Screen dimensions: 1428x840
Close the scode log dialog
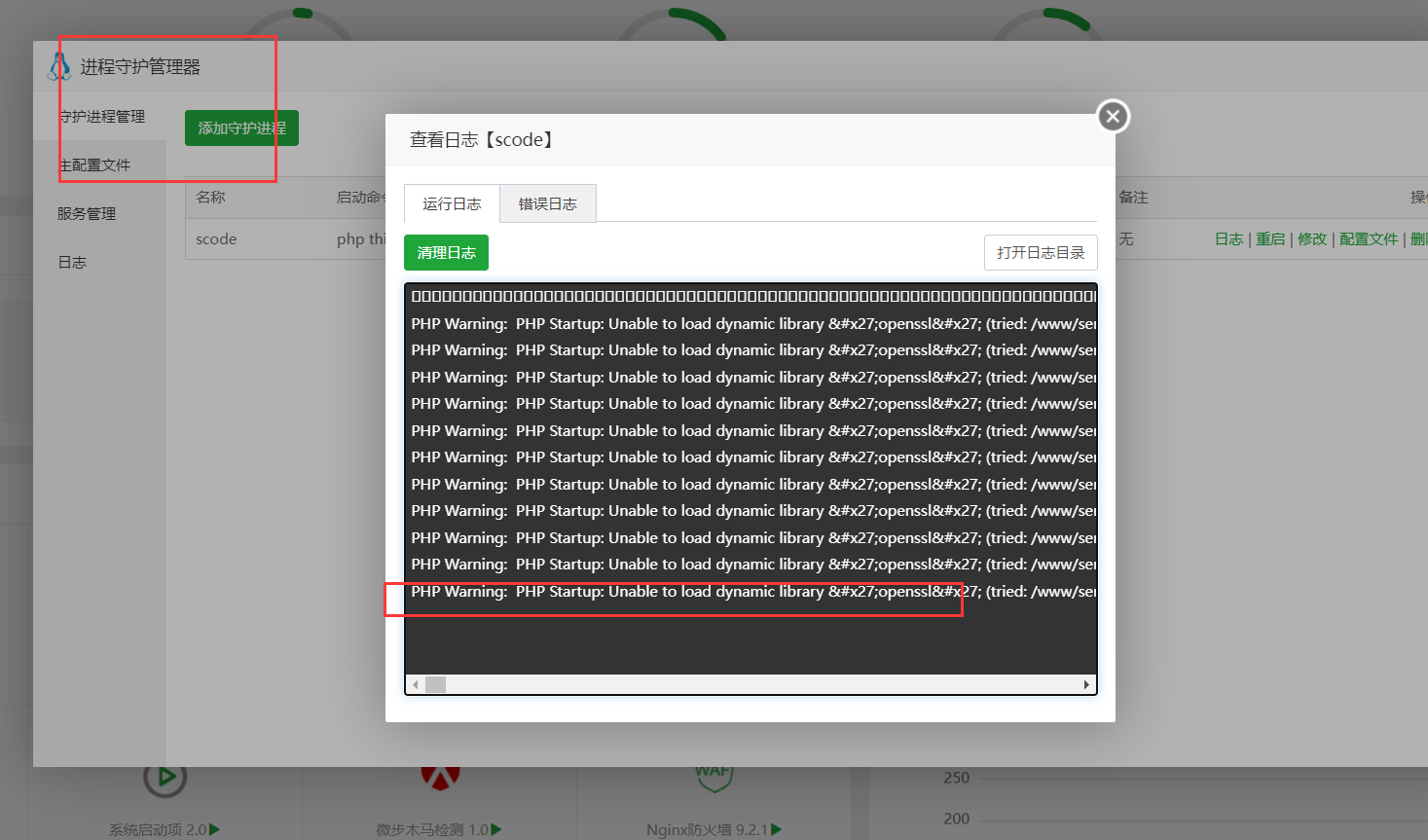1114,117
